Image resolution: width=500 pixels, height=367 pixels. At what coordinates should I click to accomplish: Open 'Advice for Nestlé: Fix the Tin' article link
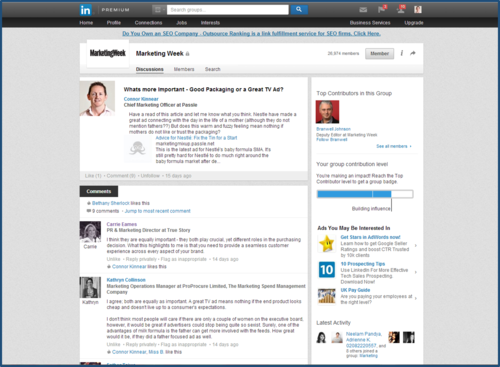pyautogui.click(x=196, y=138)
